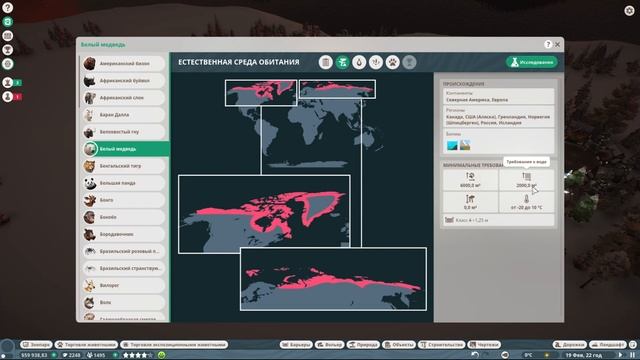Click the money balance in status bar
Image resolution: width=640 pixels, height=360 pixels.
pyautogui.click(x=34, y=355)
